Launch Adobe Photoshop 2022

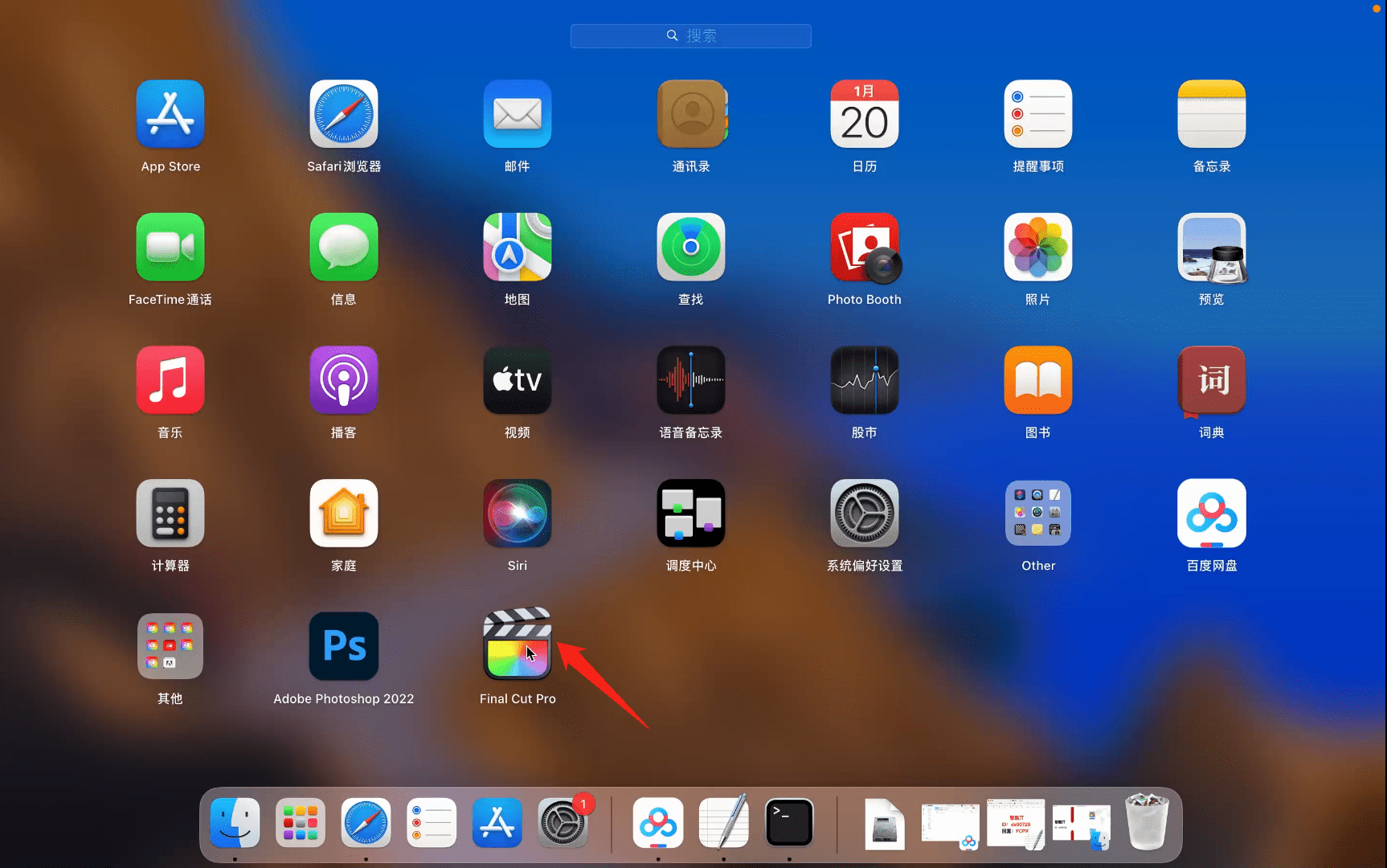344,646
